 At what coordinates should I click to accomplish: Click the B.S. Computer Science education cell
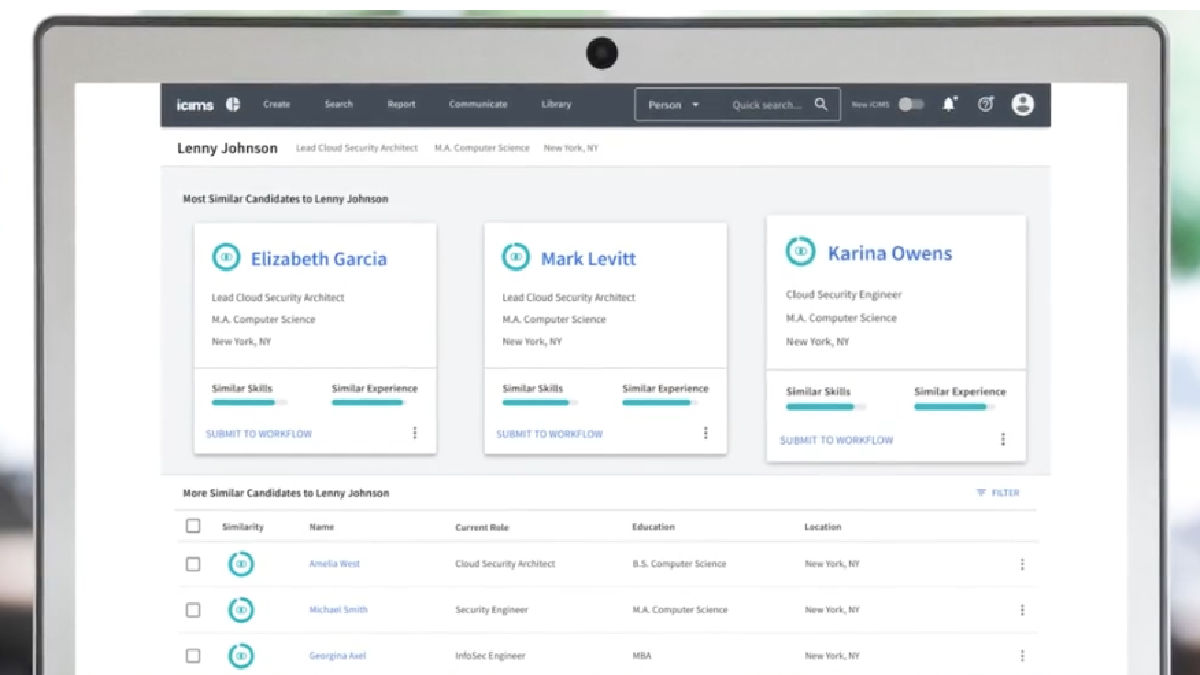677,564
